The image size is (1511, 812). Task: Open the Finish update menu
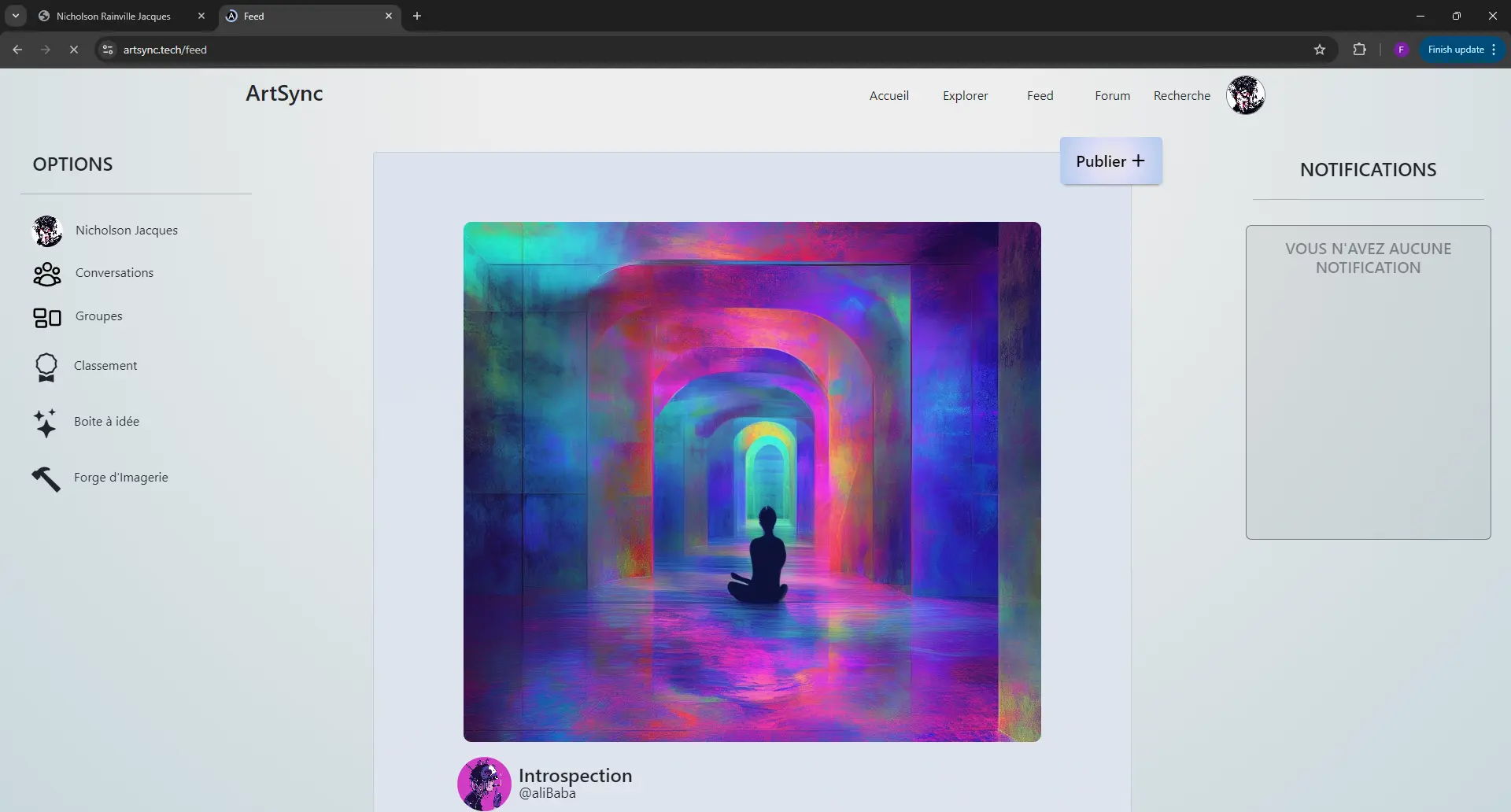tap(1461, 50)
